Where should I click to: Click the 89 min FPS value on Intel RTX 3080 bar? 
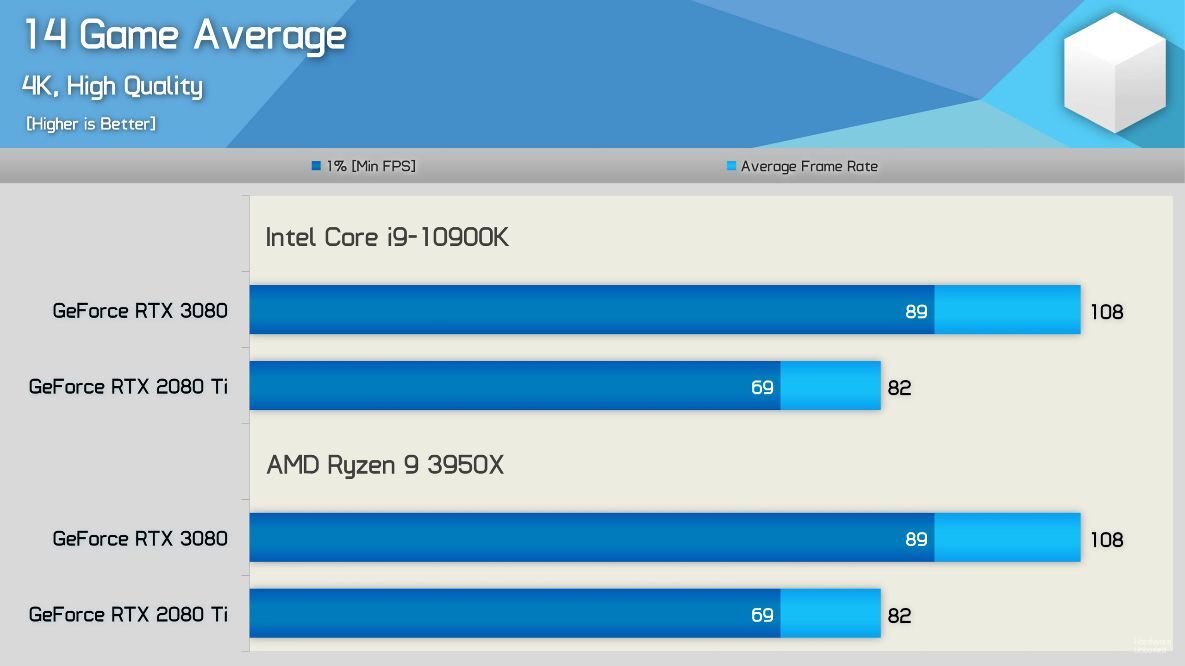tap(916, 311)
